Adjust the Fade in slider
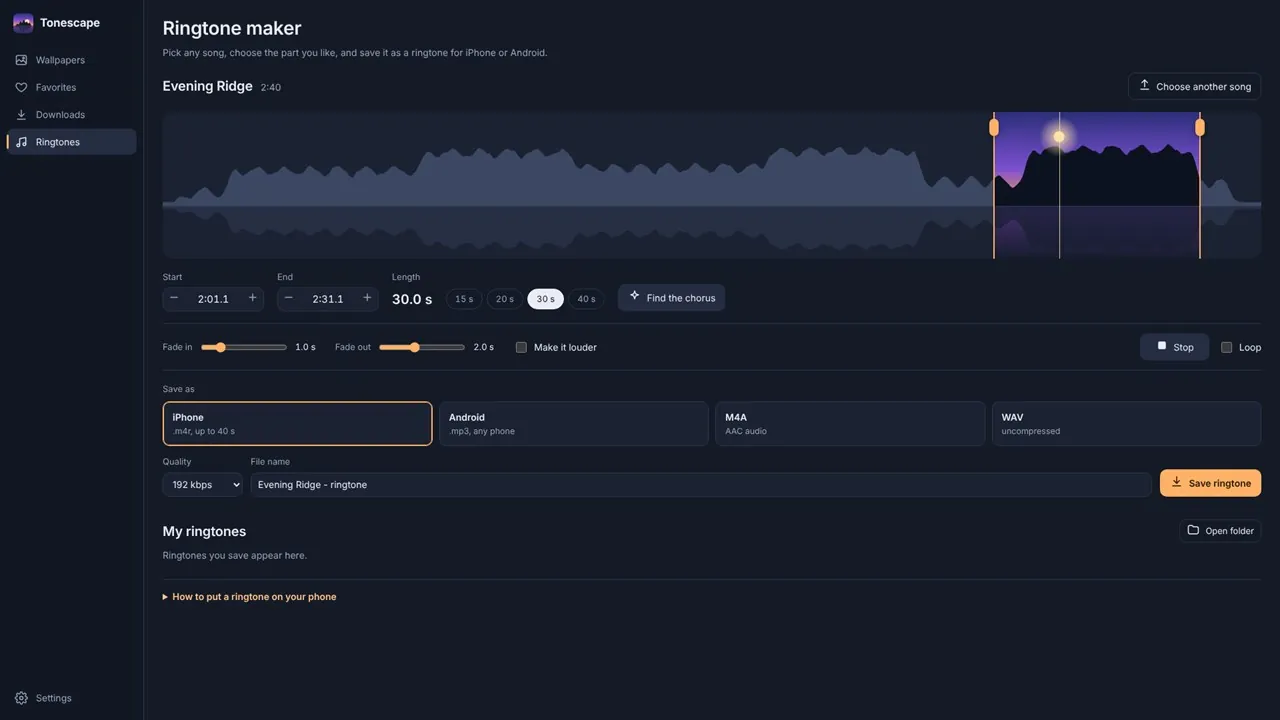This screenshot has height=720, width=1280. (x=244, y=347)
